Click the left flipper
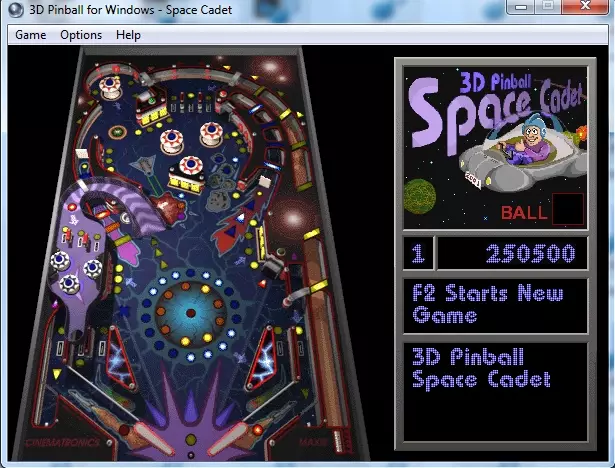Image resolution: width=615 pixels, height=468 pixels. pyautogui.click(x=153, y=438)
